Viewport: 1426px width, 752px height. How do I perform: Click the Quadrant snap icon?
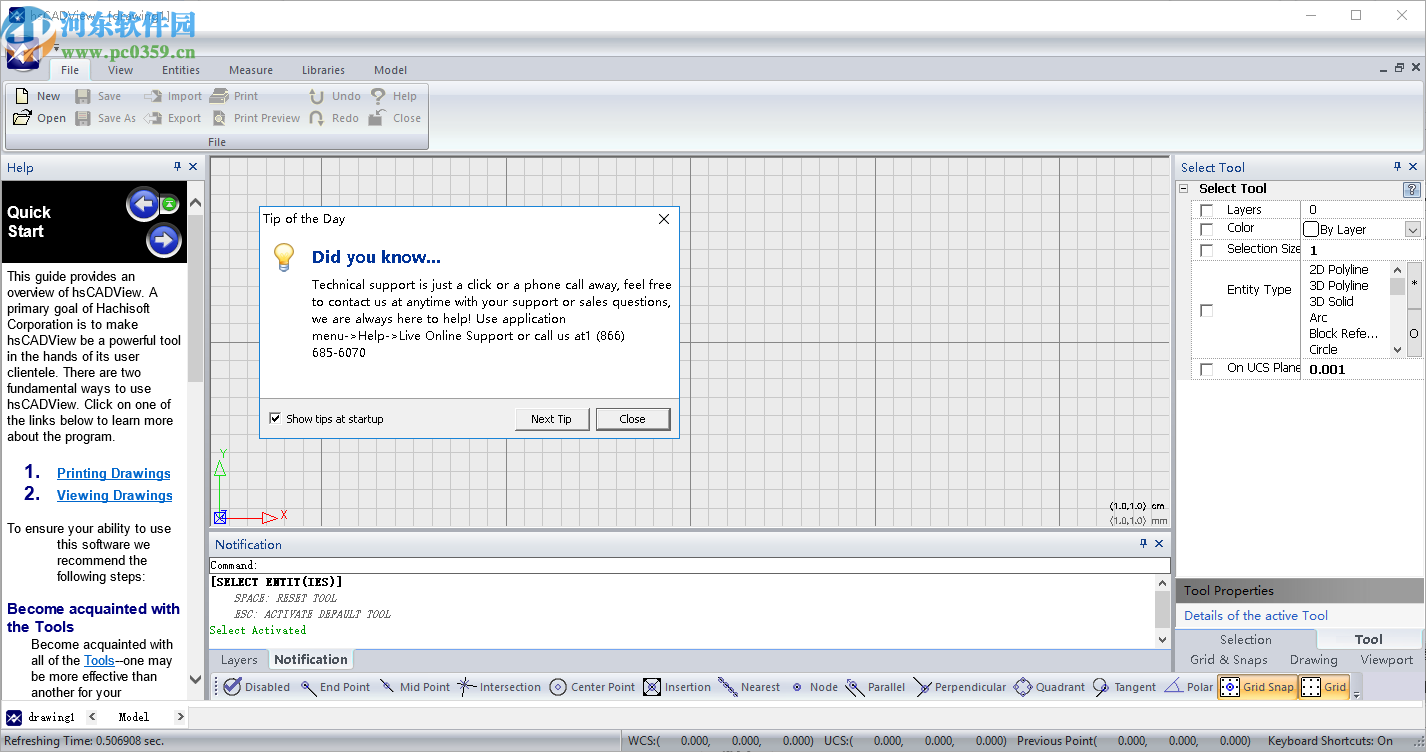click(x=1022, y=687)
